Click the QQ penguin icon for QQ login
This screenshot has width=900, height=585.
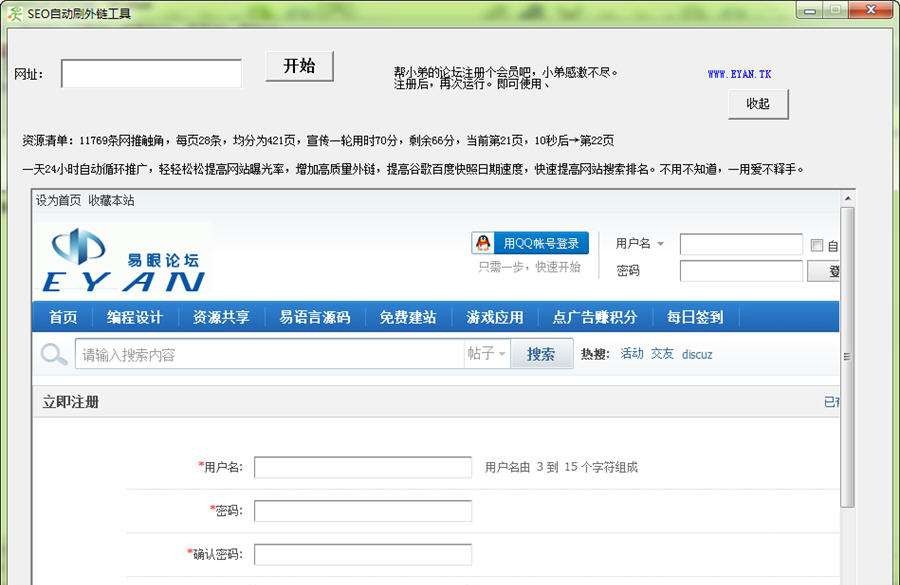click(x=481, y=242)
